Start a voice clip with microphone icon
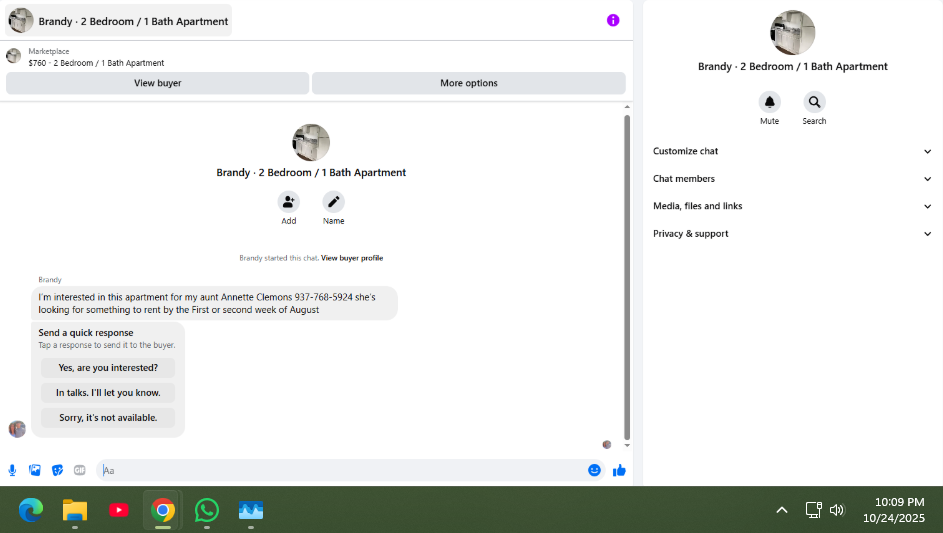Image resolution: width=943 pixels, height=533 pixels. pyautogui.click(x=12, y=470)
